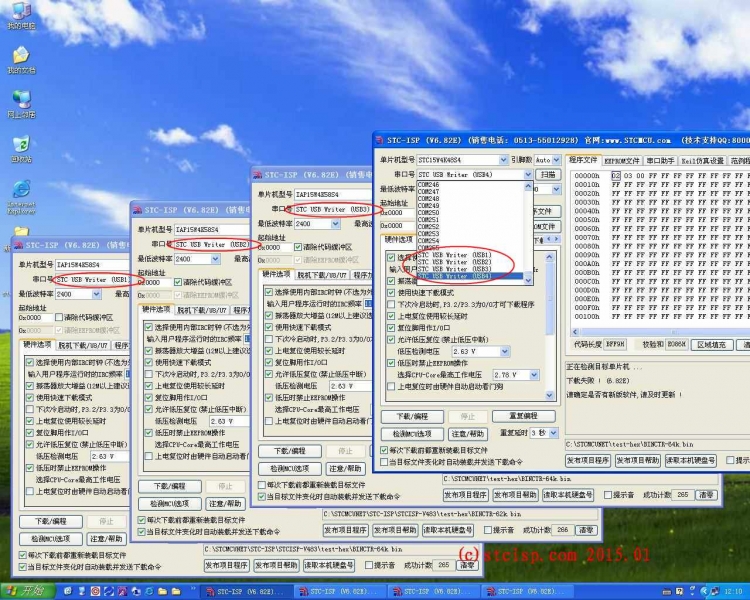The width and height of the screenshot is (750, 600).
Task: Open 单片机型号 STC15W4K48S4 dropdown in USB4 window
Action: pos(503,160)
